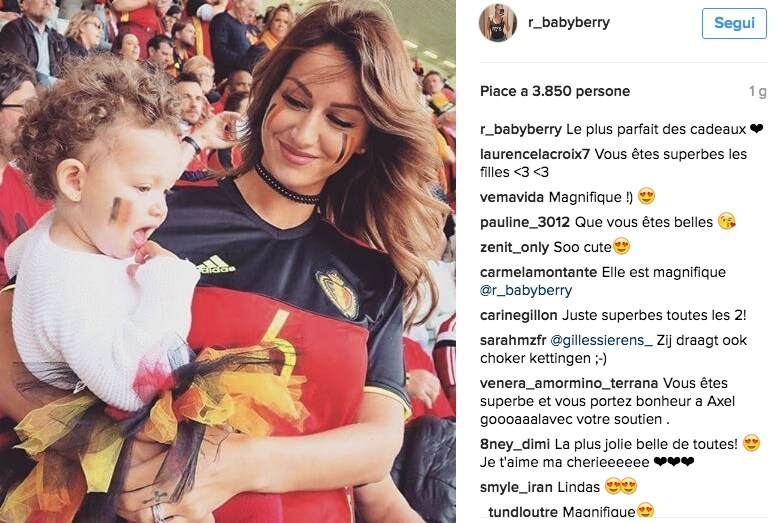
Task: View the 3.850 likes list
Action: 555,91
